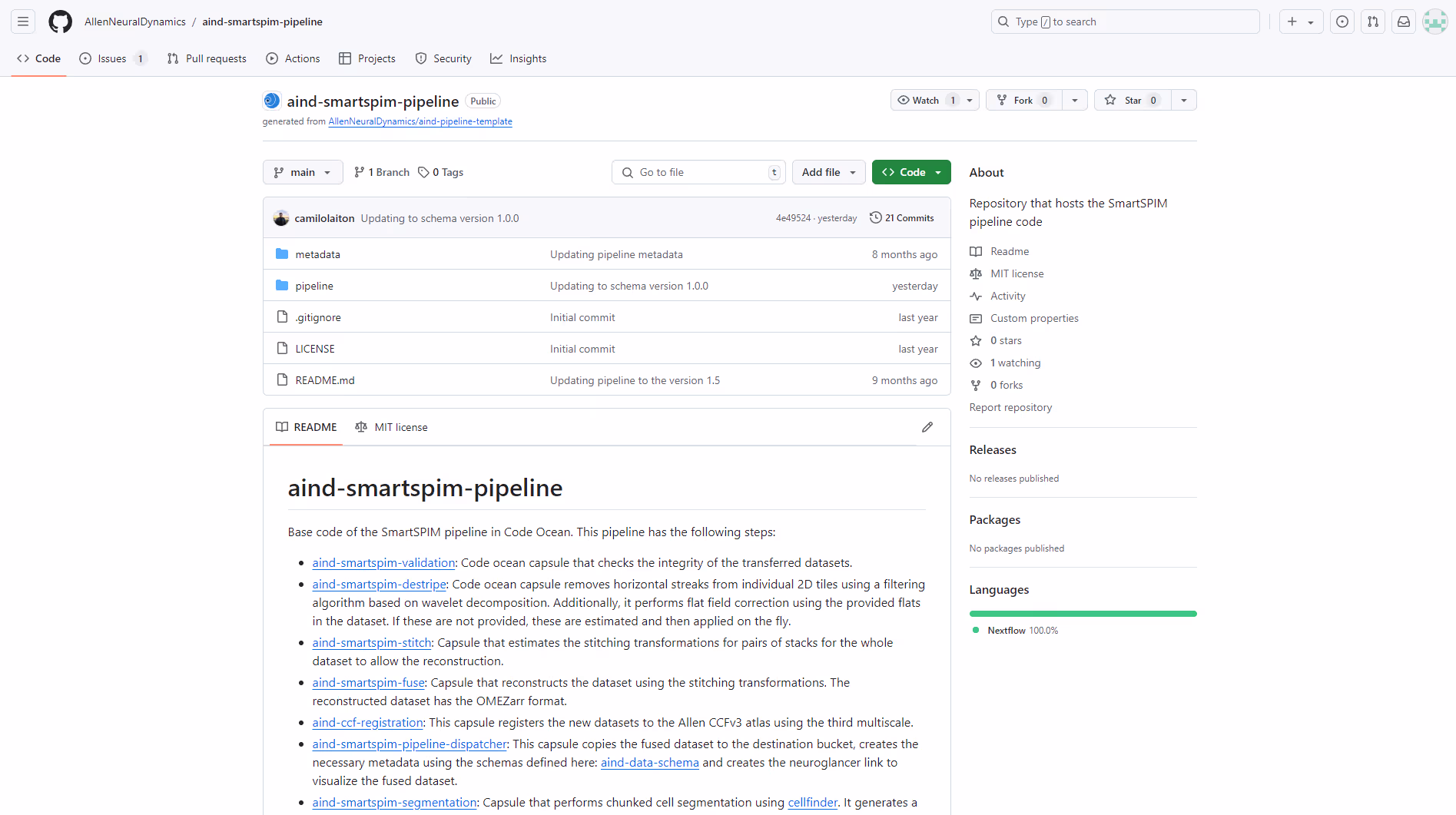1456x815 pixels.
Task: Open the user profile avatar menu
Action: coord(1434,22)
